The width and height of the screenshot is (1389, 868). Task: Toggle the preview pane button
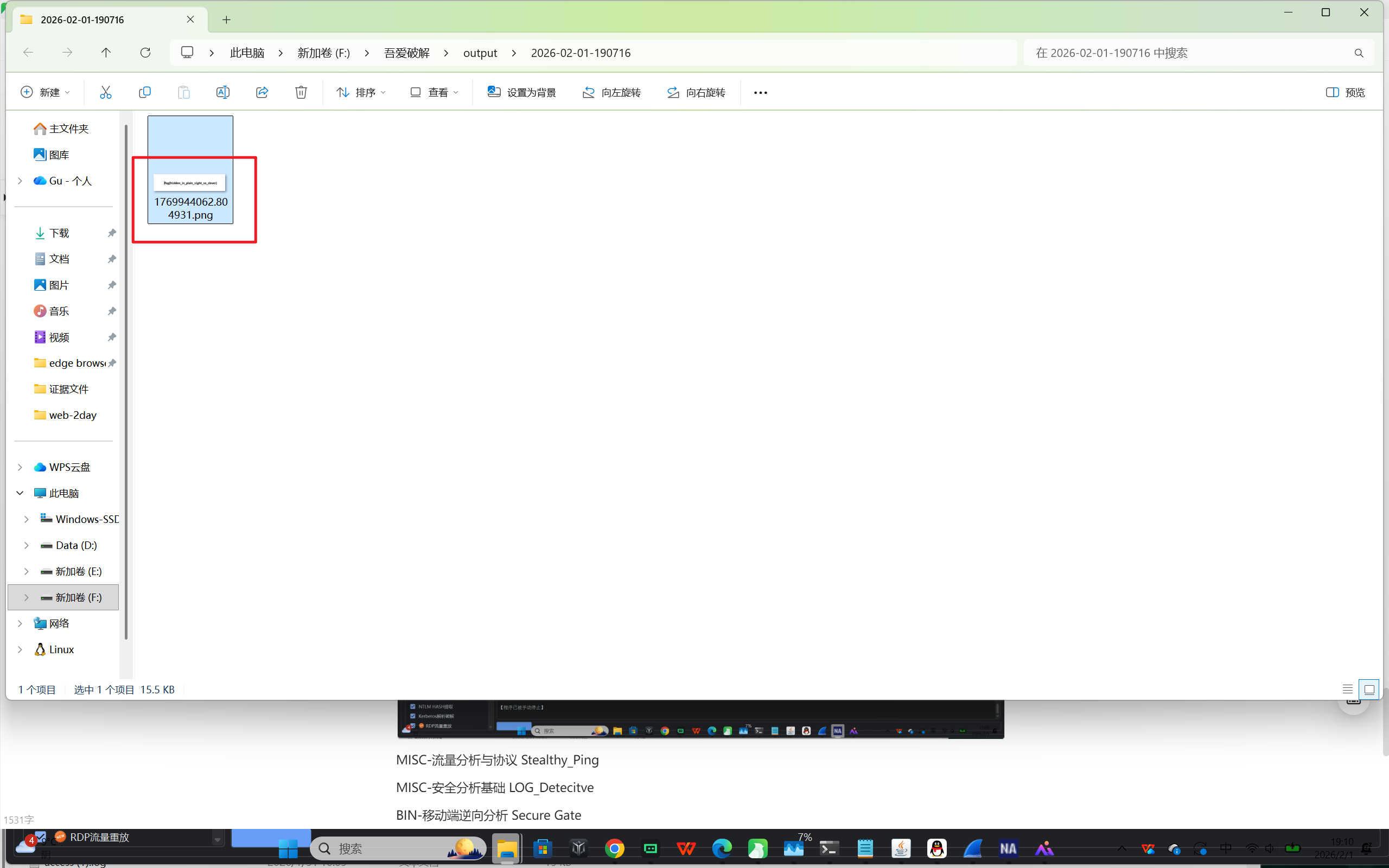point(1345,92)
